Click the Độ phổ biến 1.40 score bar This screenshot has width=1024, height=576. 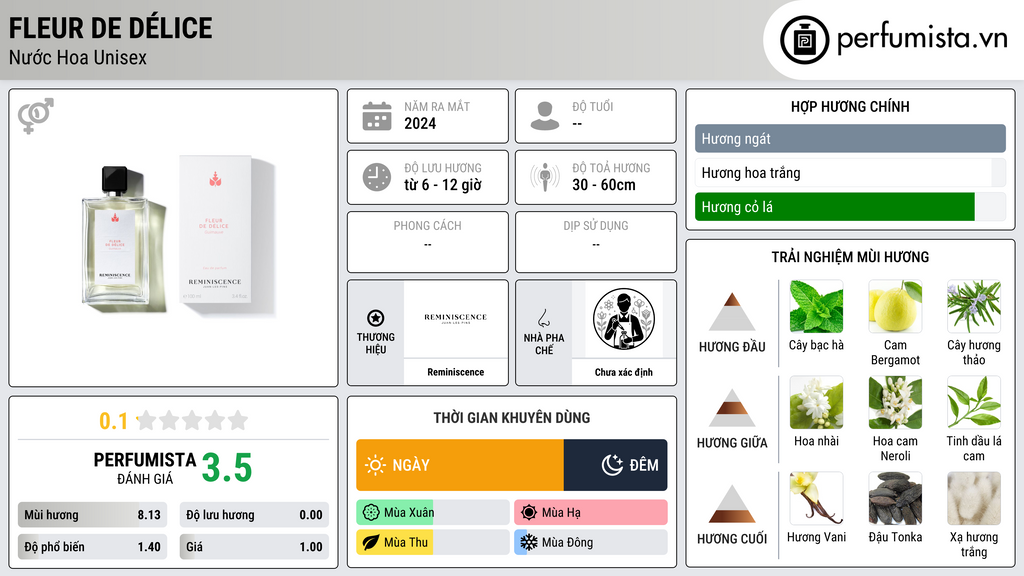[92, 547]
